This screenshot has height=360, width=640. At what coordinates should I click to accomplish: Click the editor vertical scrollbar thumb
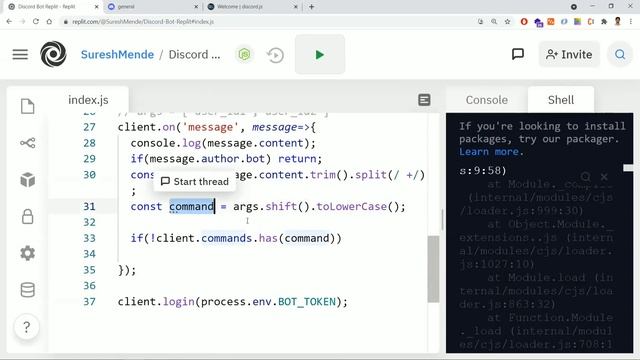(x=433, y=269)
